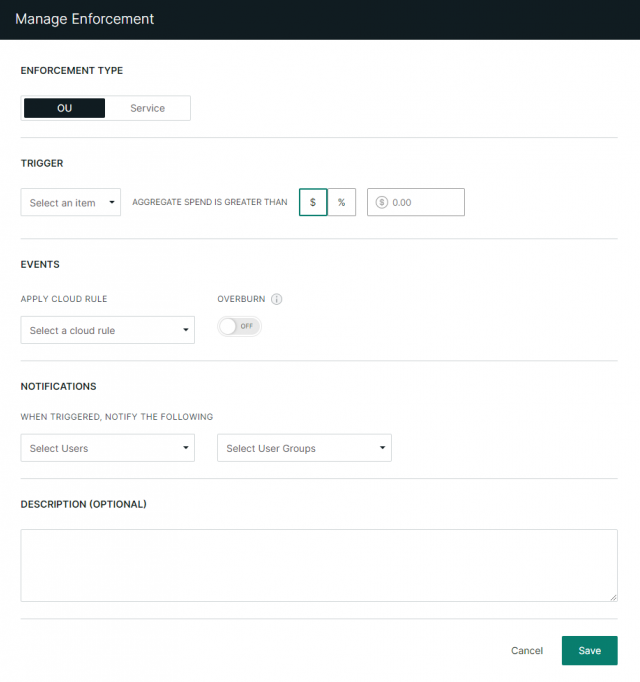Click the aggregate spend amount field
Viewport: 640px width, 682px height.
click(425, 202)
